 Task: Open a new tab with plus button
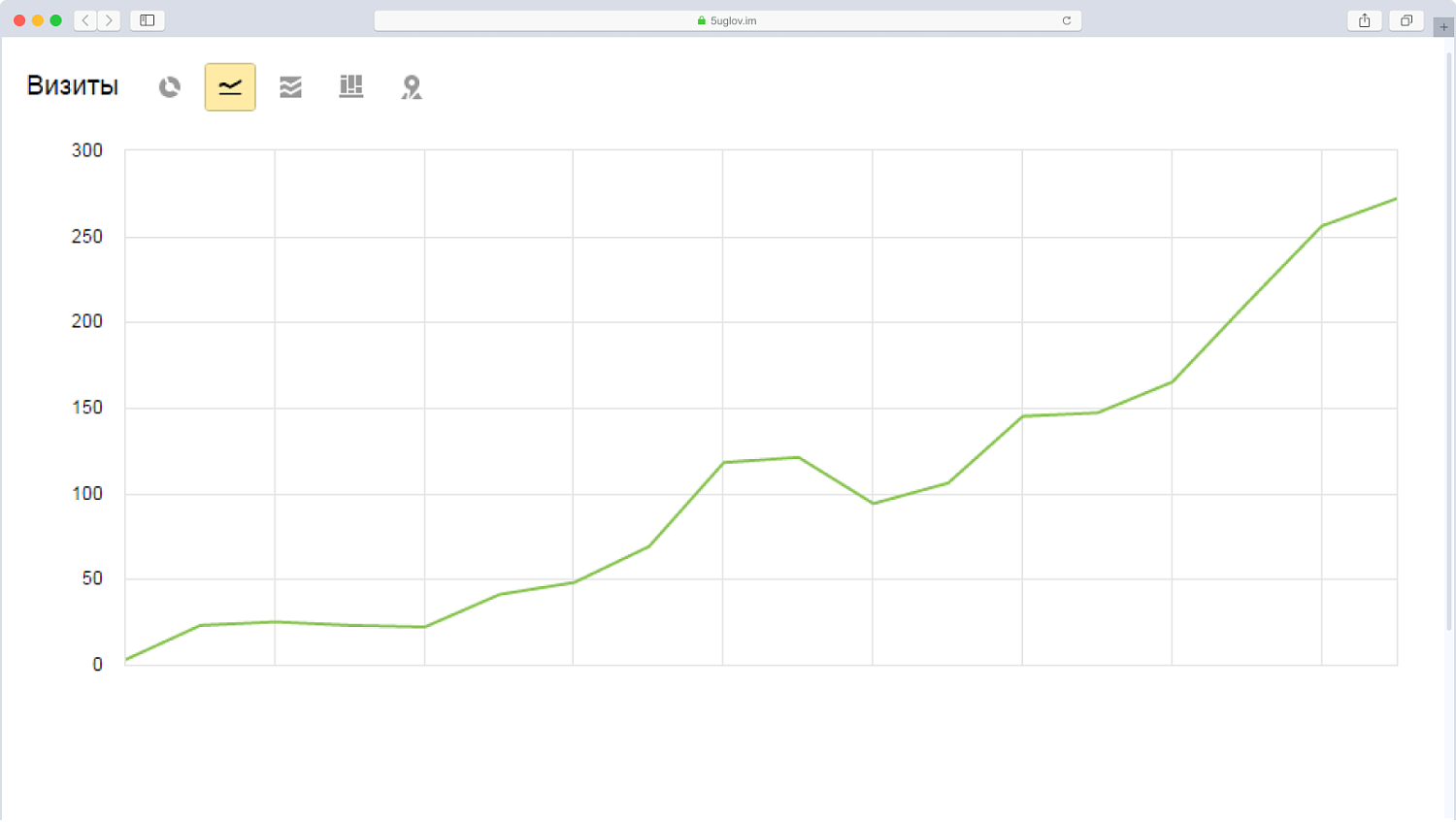(x=1443, y=27)
